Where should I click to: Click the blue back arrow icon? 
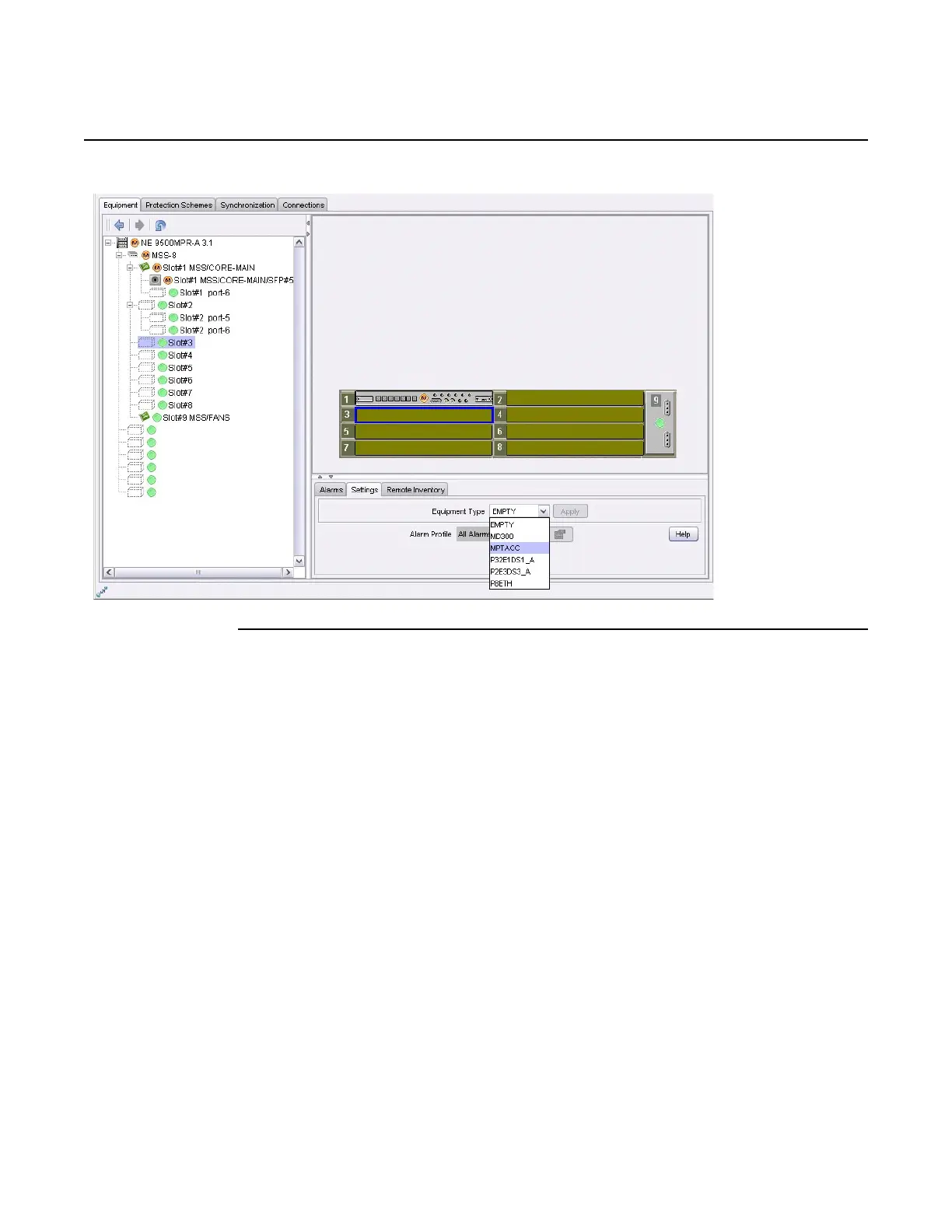(119, 226)
